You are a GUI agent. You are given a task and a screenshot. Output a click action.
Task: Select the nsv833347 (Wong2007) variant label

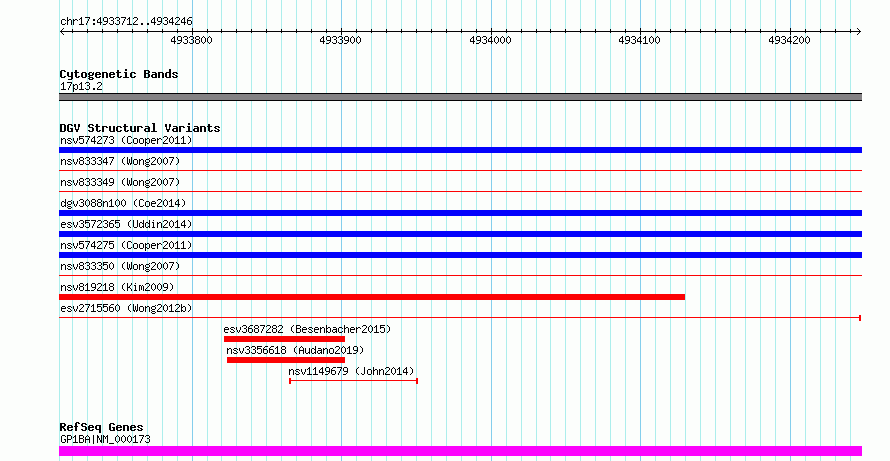coord(120,161)
